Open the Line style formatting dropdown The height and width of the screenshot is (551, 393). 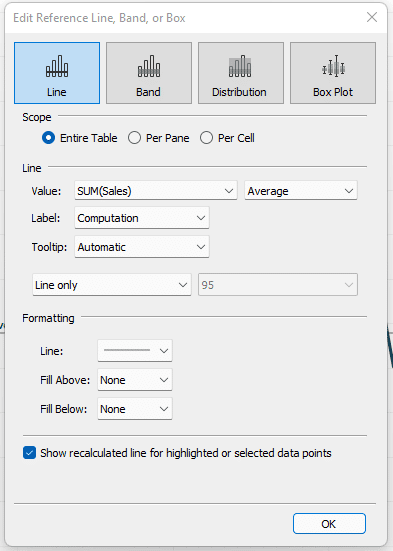(135, 351)
